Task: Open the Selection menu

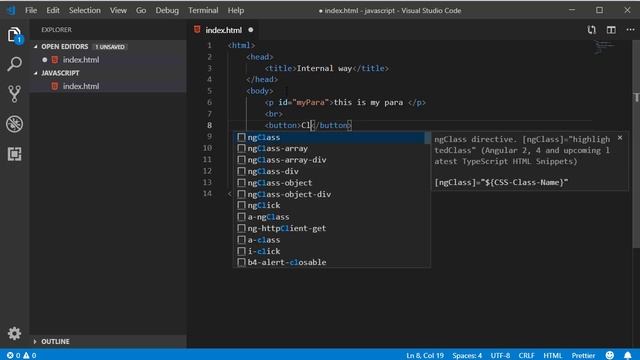Action: tap(84, 10)
